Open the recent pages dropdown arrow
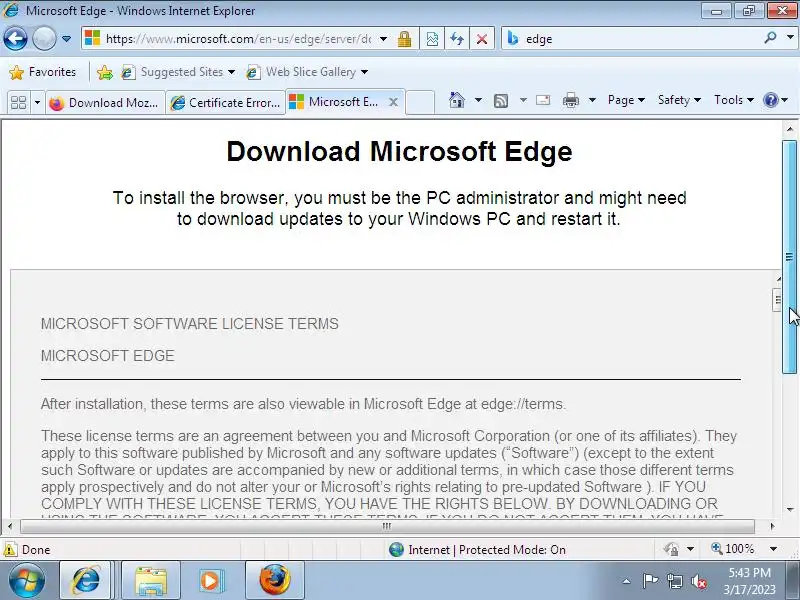The width and height of the screenshot is (800, 600). (66, 39)
